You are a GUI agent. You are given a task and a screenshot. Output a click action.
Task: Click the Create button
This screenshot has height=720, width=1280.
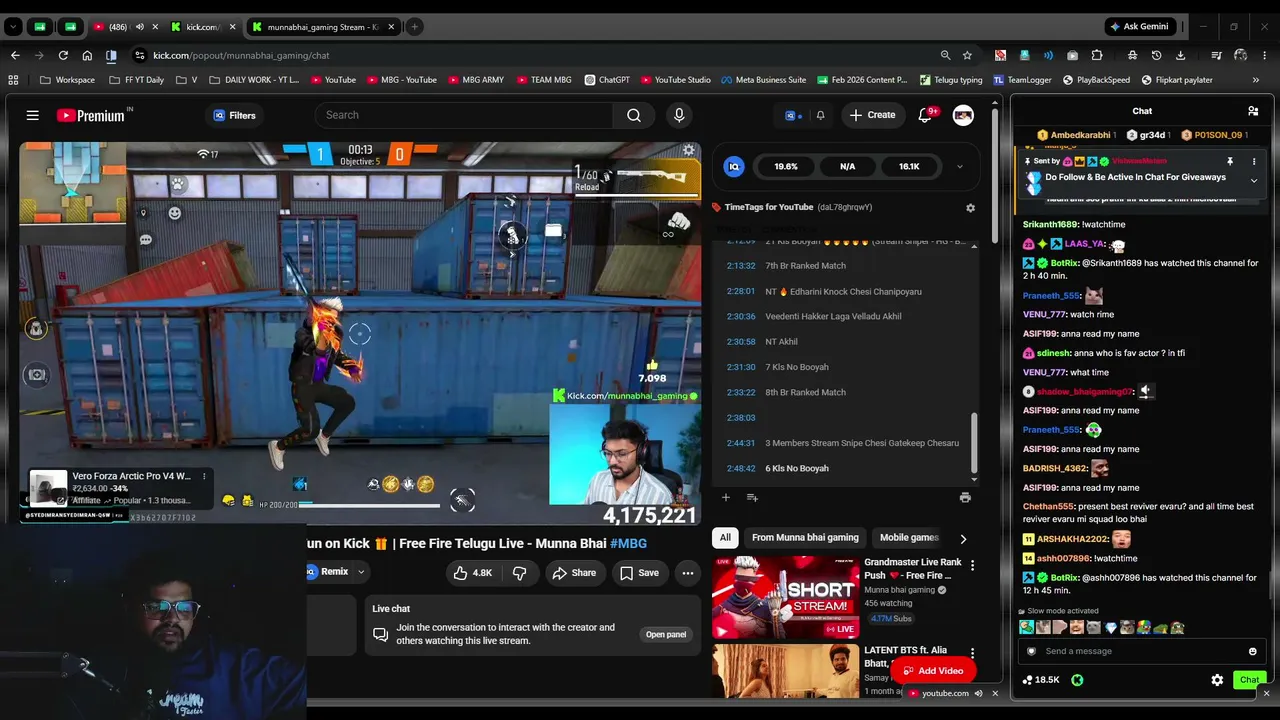[873, 115]
